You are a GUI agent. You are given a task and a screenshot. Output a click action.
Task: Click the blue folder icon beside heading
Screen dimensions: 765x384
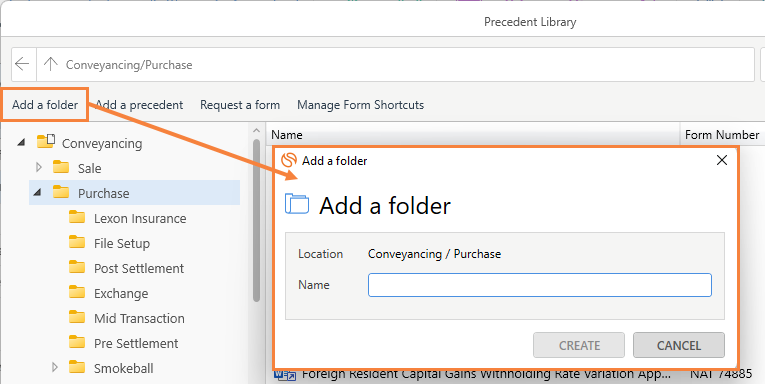point(297,204)
